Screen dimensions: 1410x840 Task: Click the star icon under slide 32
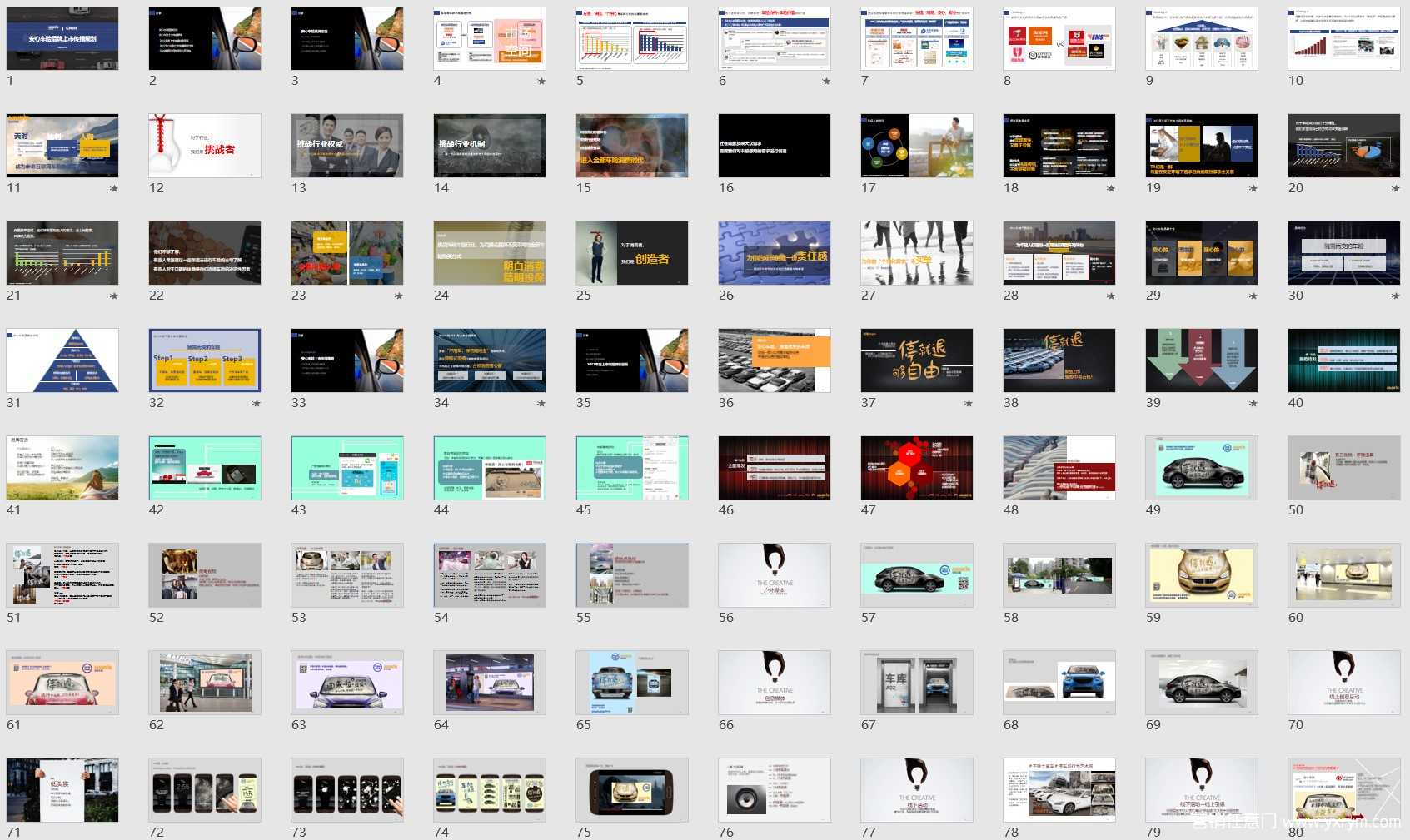[257, 404]
